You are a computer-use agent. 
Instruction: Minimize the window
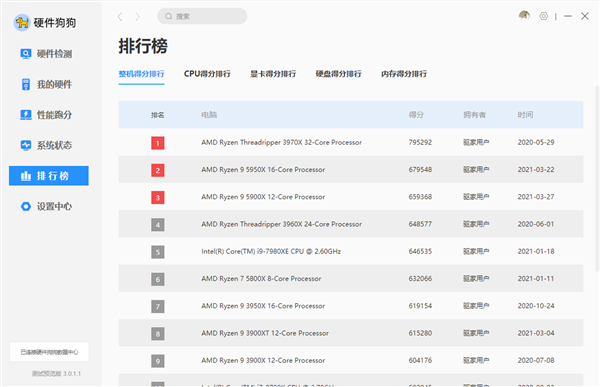click(x=568, y=16)
